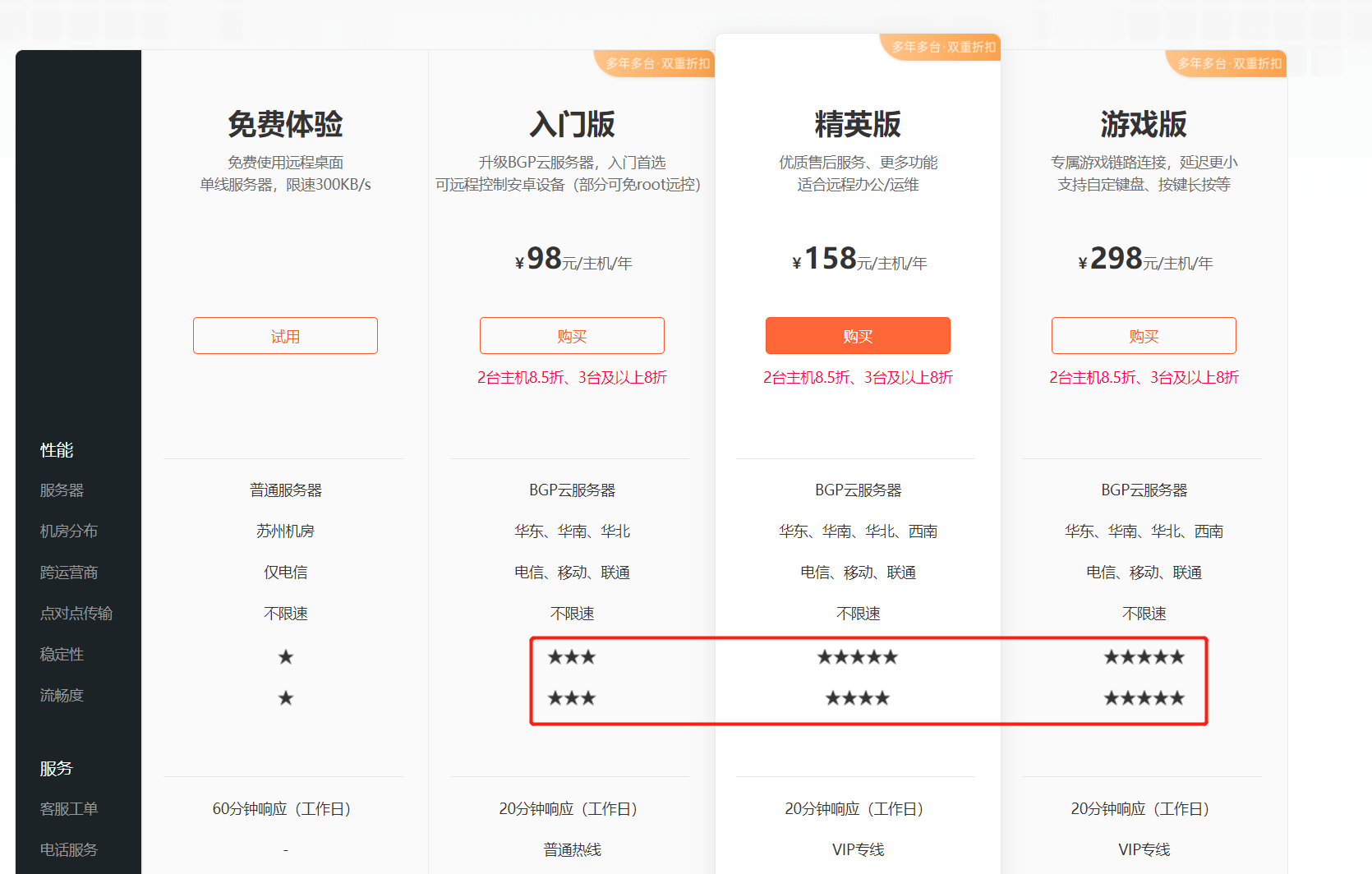Click discount note under 入门版 购买 button
The width and height of the screenshot is (1372, 874).
pyautogui.click(x=572, y=377)
